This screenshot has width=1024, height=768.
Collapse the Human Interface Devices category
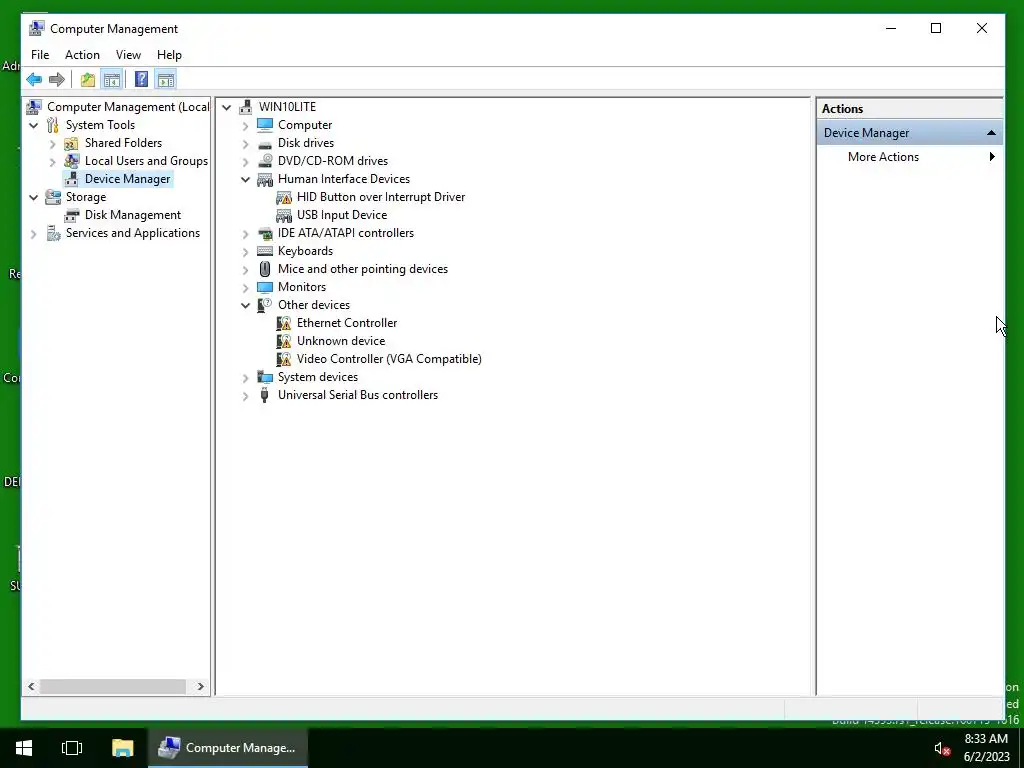(x=246, y=179)
